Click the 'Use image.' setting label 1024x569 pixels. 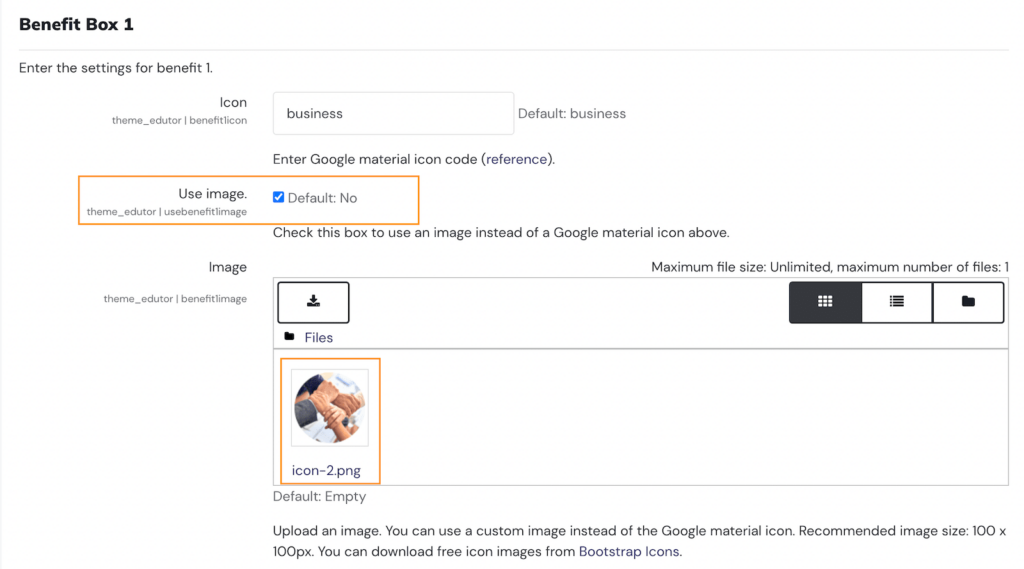(212, 194)
